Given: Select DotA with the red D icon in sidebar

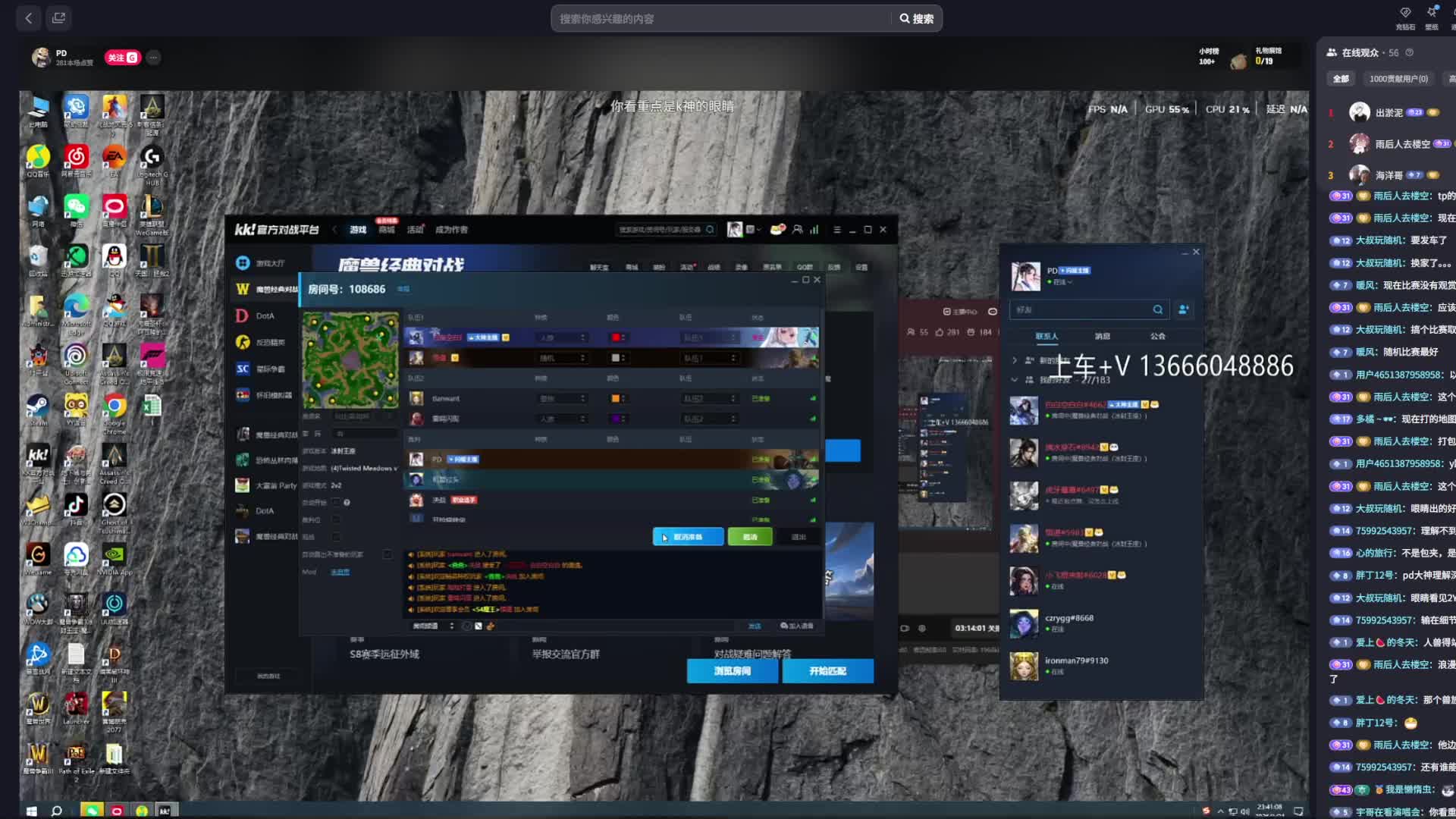Looking at the screenshot, I should coord(243,315).
